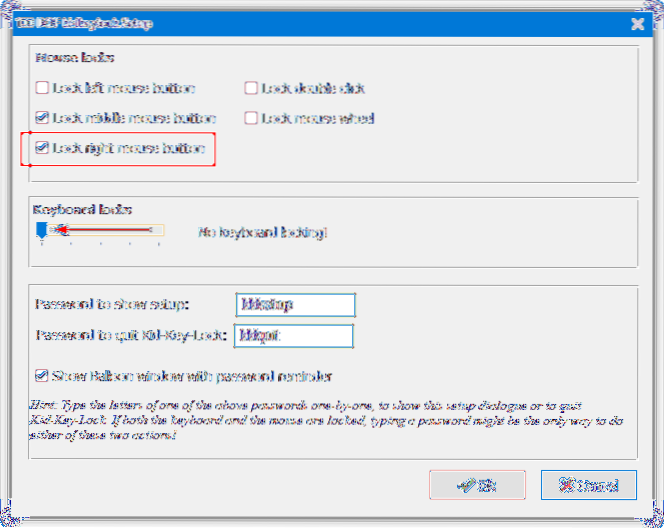Toggle the Lock right mouse button option
664x528 pixels.
coord(41,148)
